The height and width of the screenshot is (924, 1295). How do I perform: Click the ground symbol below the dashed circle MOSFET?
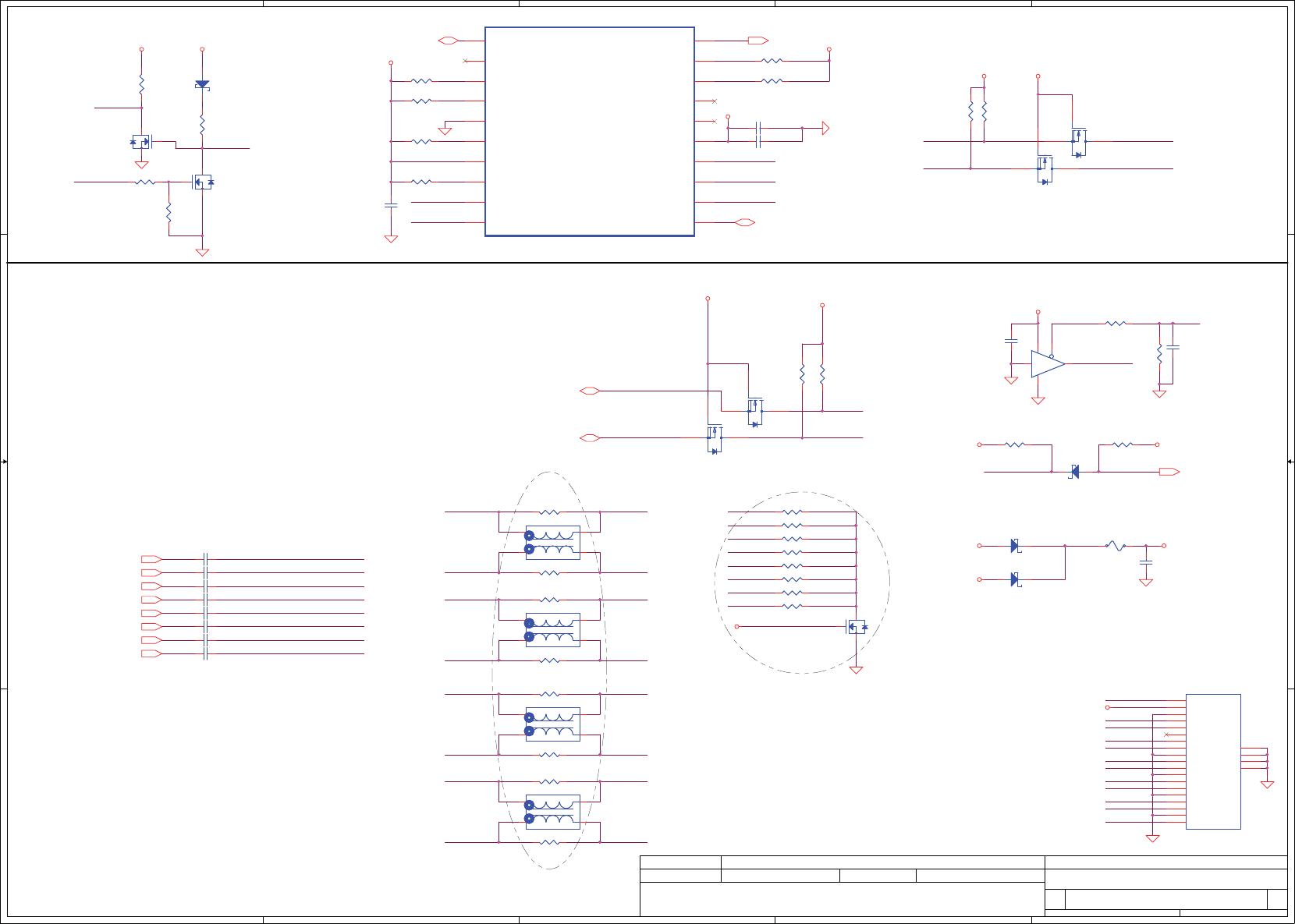[856, 670]
